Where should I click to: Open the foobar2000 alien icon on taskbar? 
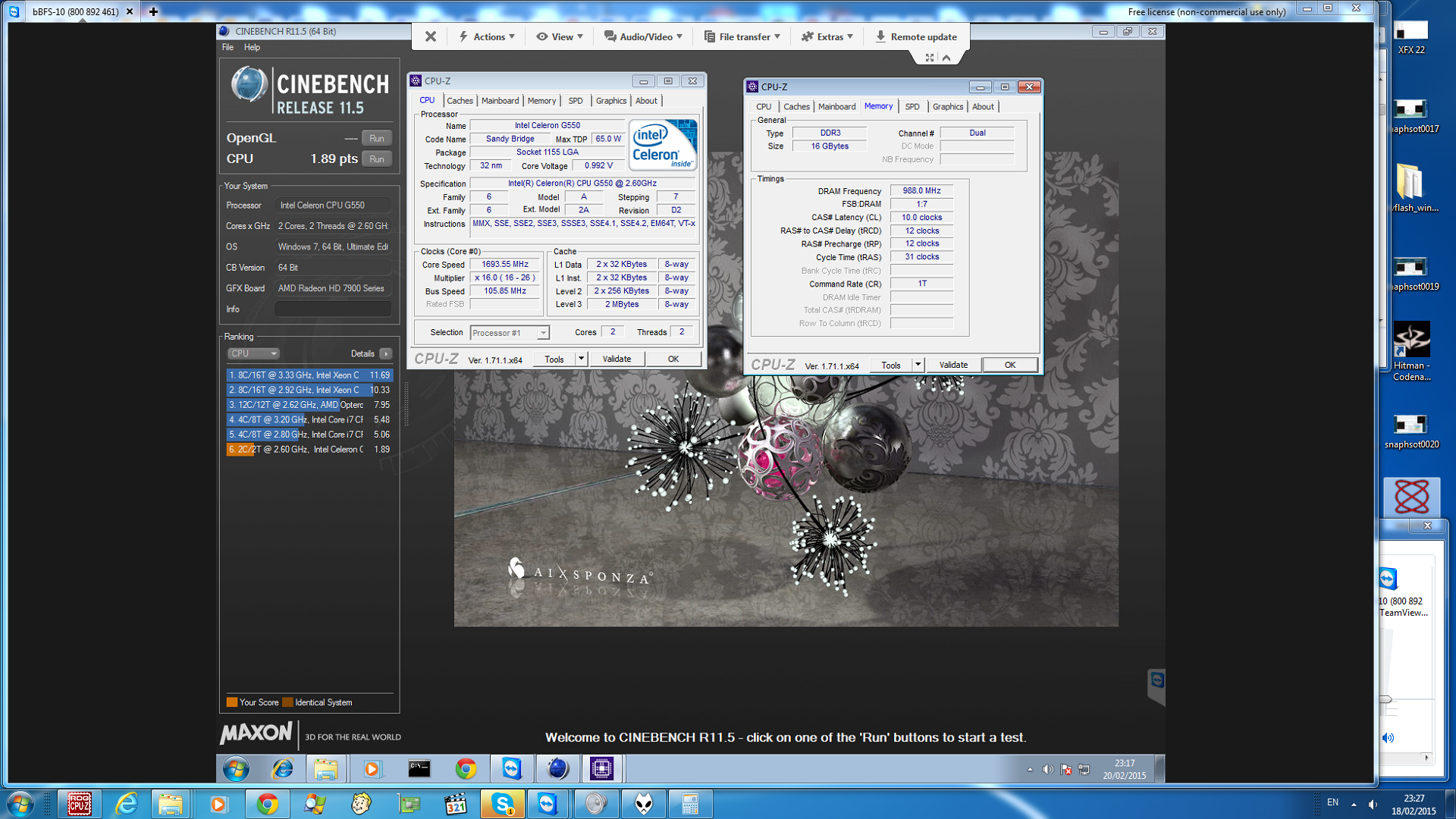(643, 804)
